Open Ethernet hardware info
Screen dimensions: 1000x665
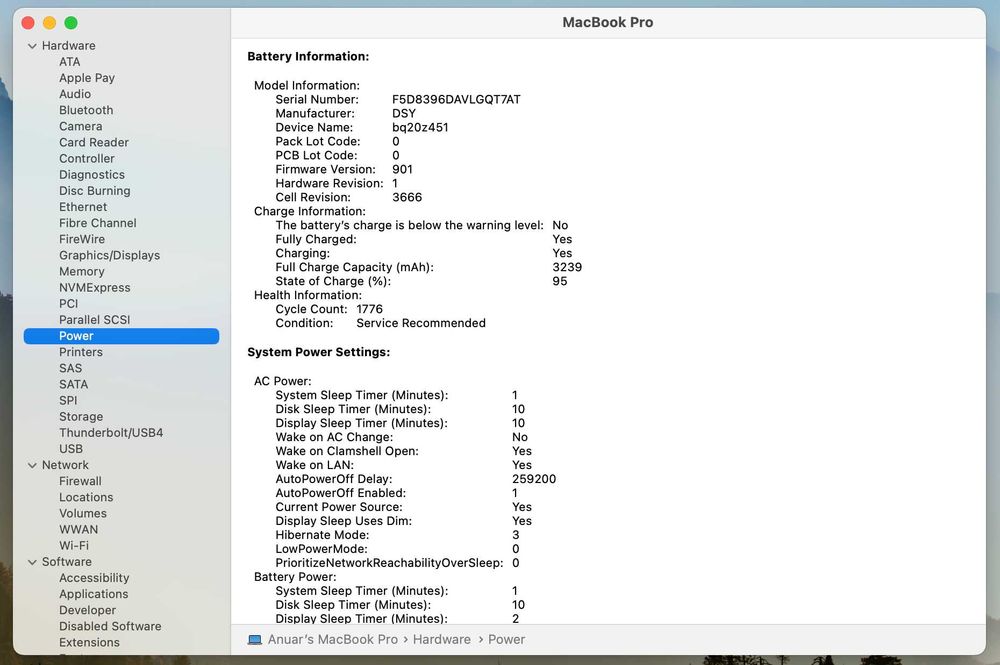tap(83, 207)
